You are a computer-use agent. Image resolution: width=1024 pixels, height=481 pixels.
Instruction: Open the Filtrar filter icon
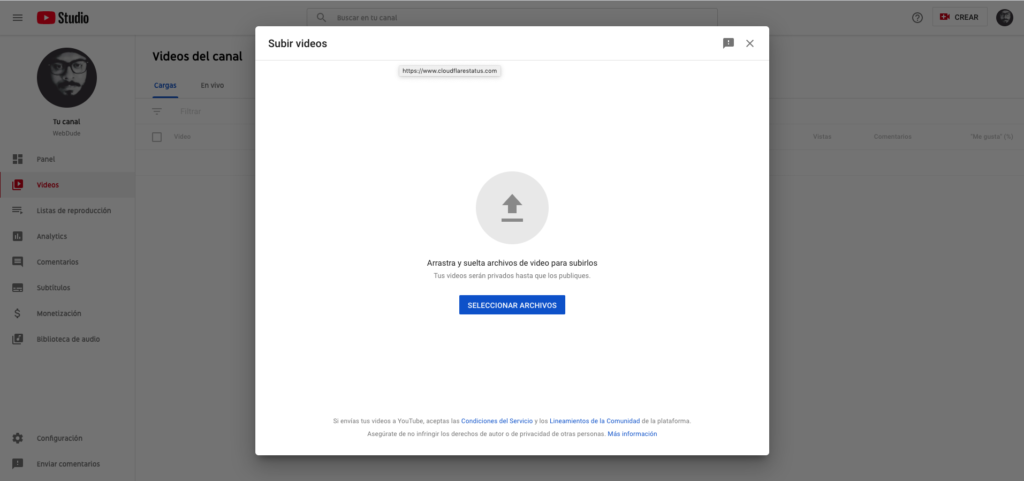pyautogui.click(x=157, y=111)
